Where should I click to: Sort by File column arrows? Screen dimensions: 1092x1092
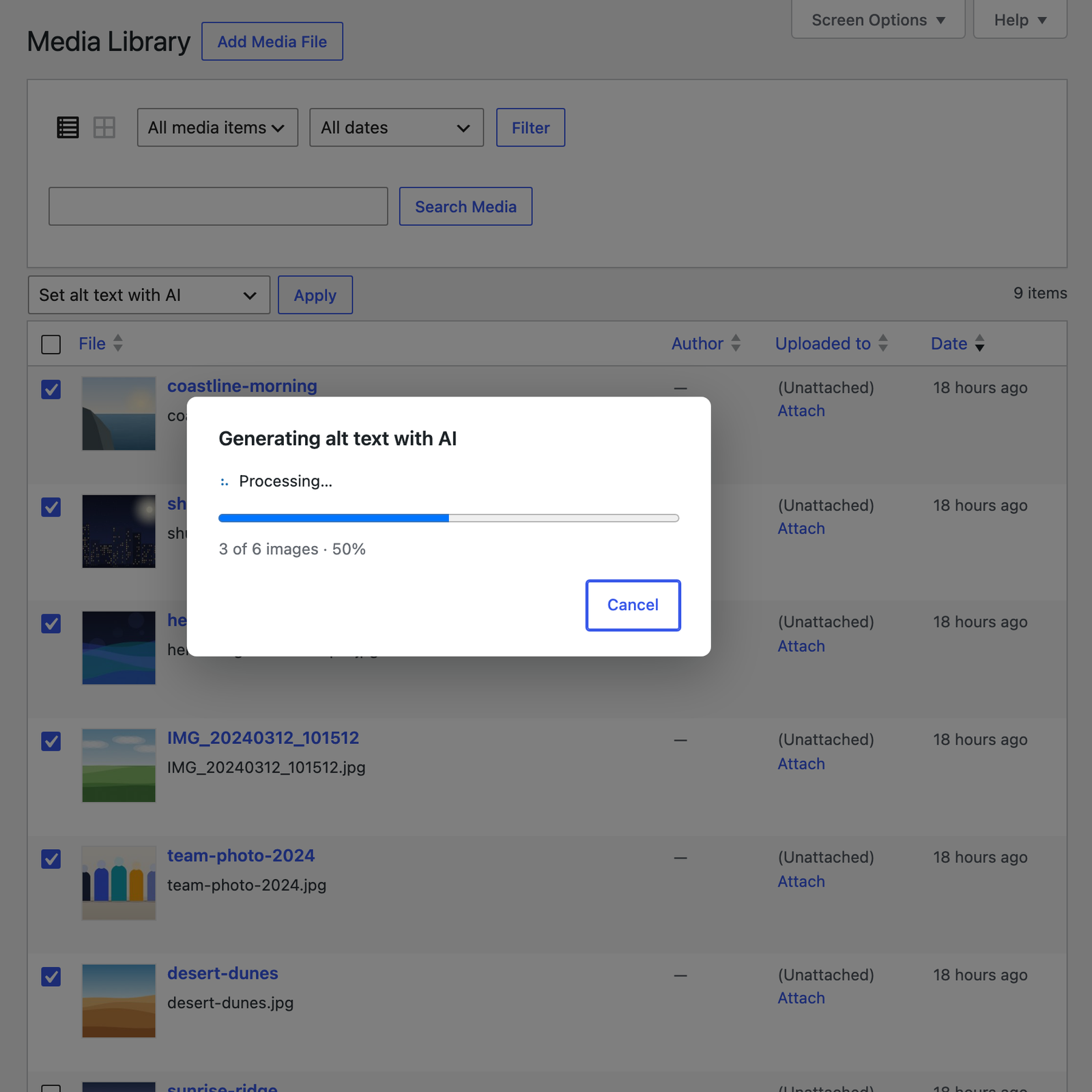pyautogui.click(x=118, y=343)
